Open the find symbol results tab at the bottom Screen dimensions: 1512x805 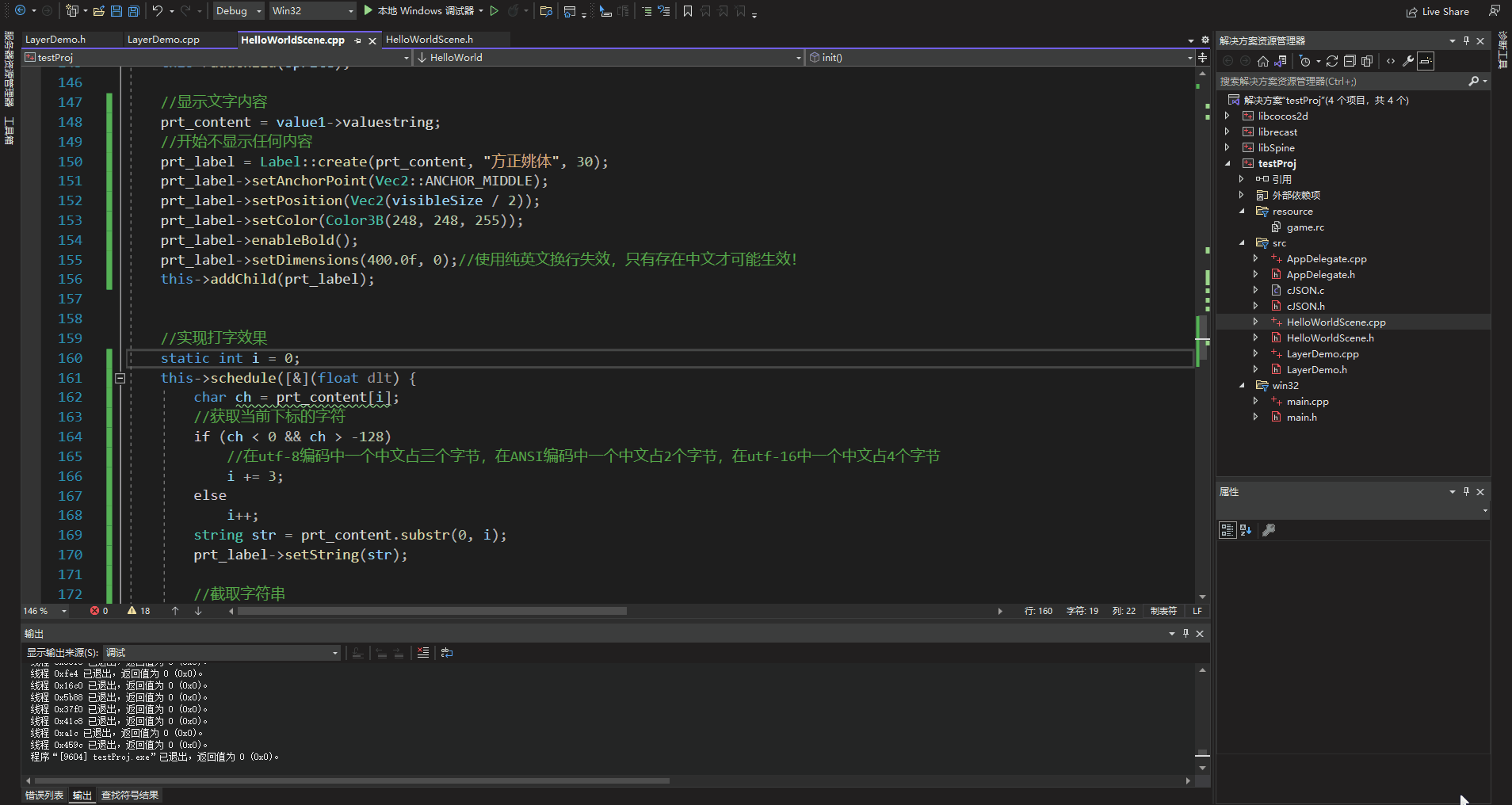click(x=130, y=795)
